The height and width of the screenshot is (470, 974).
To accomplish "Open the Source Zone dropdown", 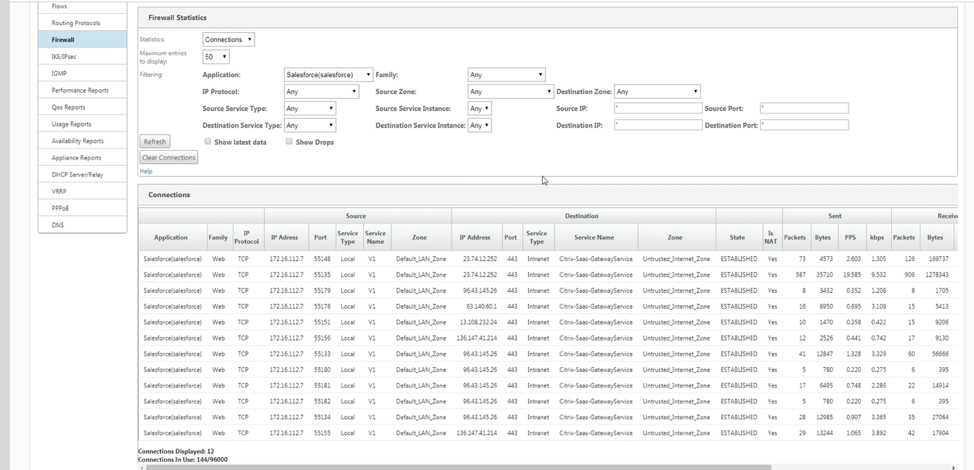I will pos(510,91).
